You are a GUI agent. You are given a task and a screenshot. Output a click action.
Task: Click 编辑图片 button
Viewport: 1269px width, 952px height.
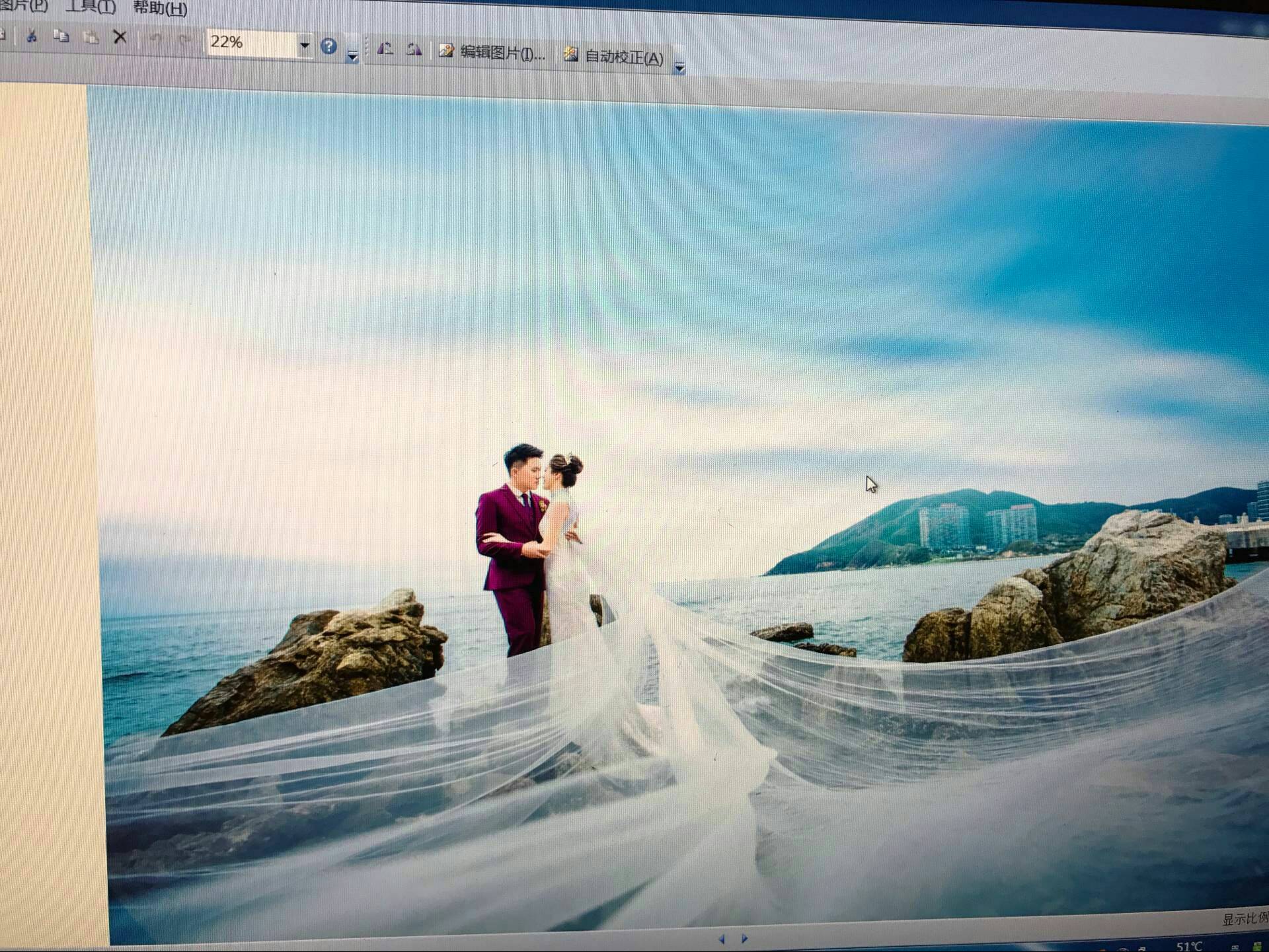pyautogui.click(x=492, y=52)
